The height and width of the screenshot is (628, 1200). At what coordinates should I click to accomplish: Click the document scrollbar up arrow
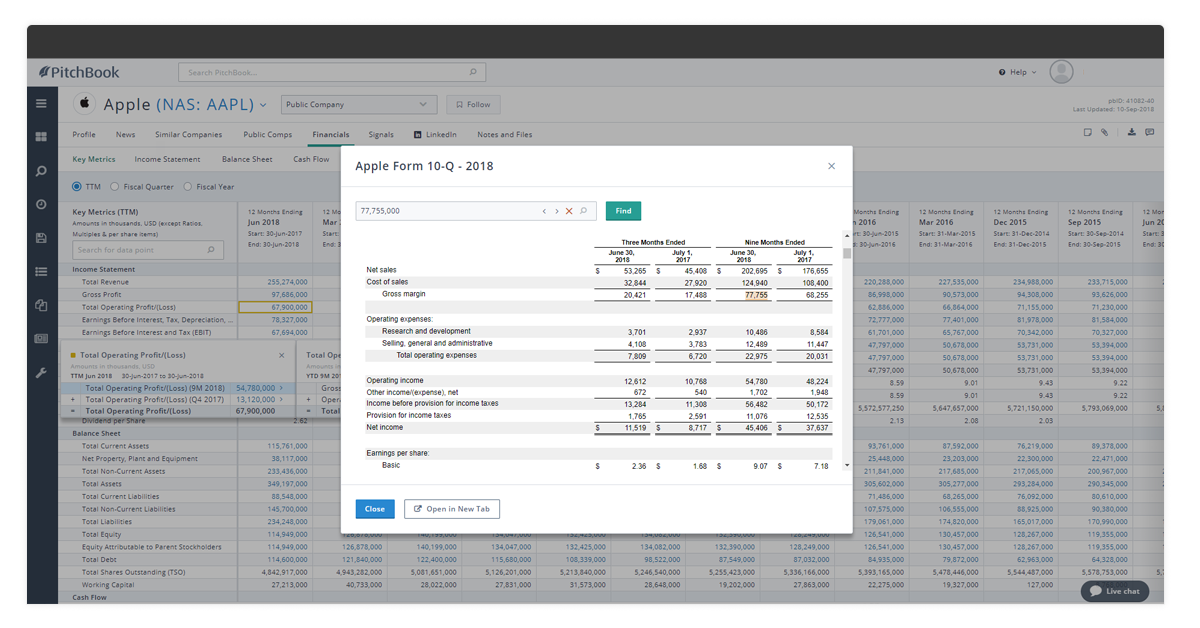(x=847, y=236)
